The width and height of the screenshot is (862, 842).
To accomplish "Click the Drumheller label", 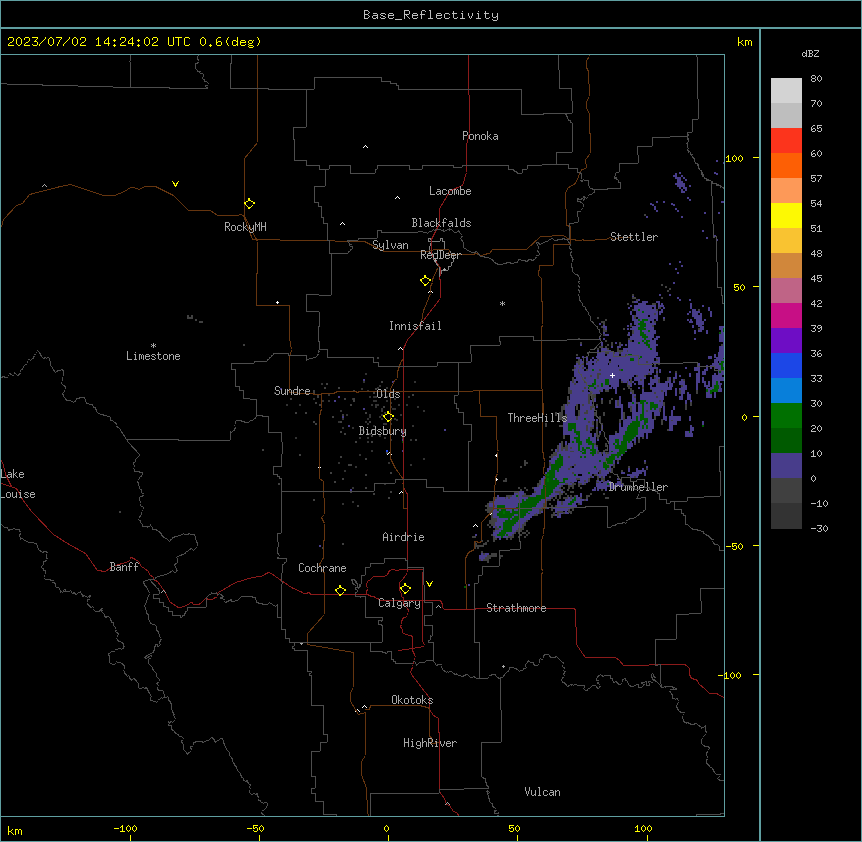I will 638,487.
